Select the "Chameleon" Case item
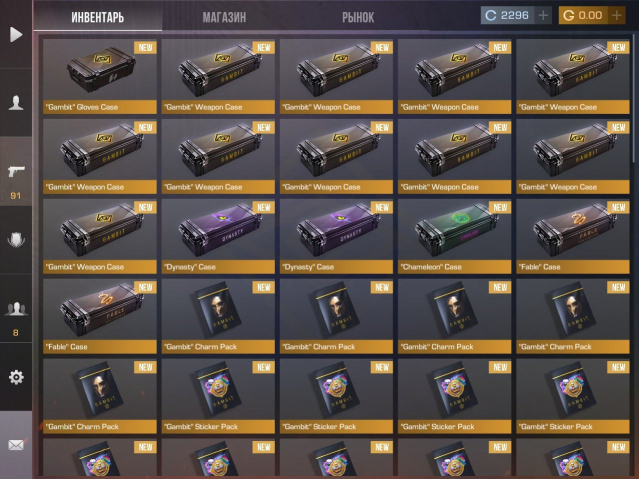Image resolution: width=639 pixels, height=479 pixels. click(x=454, y=236)
